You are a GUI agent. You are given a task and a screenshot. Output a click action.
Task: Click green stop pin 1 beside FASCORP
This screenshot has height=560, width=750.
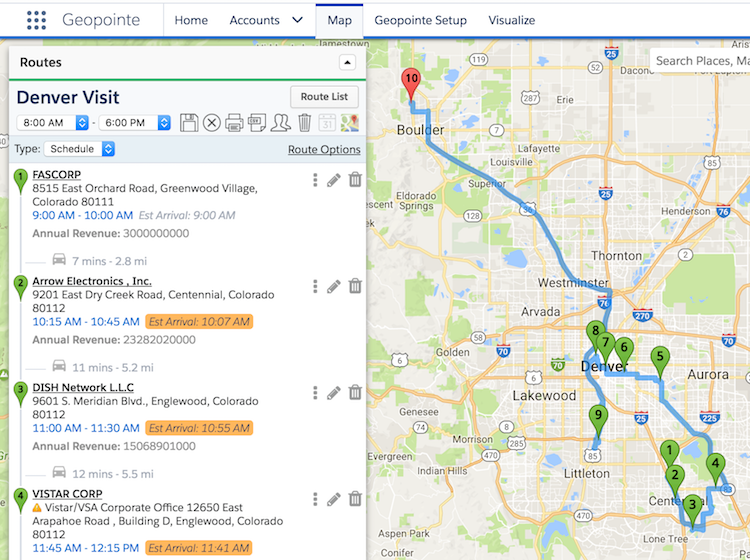point(20,180)
